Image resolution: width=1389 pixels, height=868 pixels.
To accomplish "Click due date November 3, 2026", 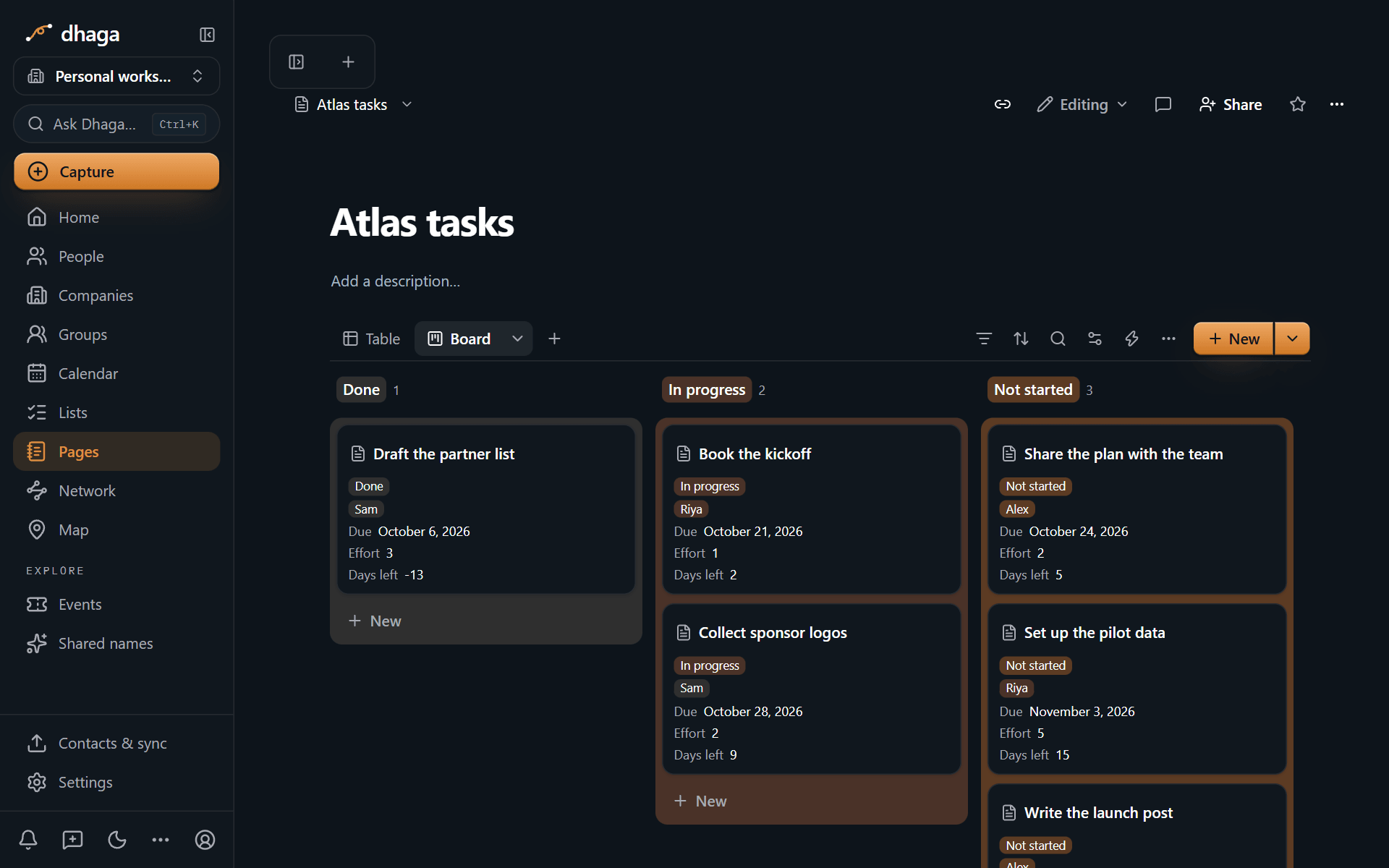I will pos(1082,712).
